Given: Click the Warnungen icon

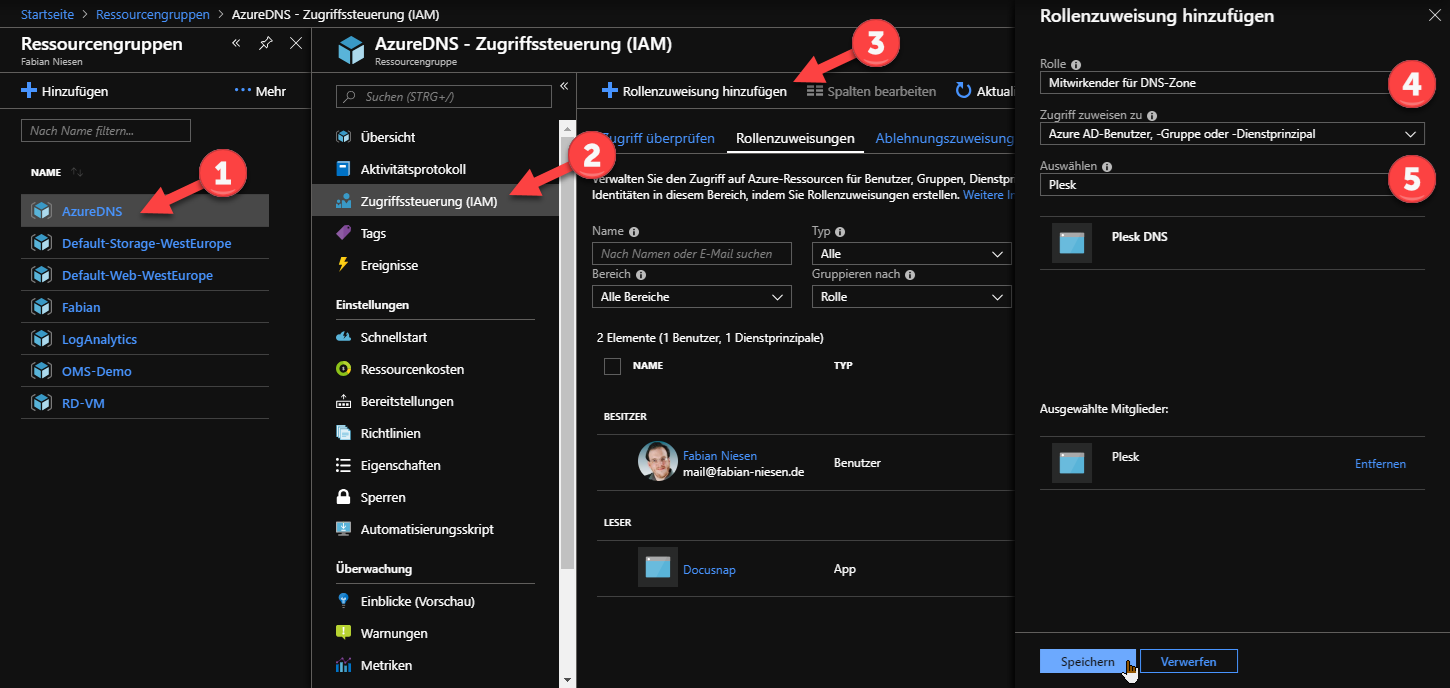Looking at the screenshot, I should pyautogui.click(x=344, y=633).
